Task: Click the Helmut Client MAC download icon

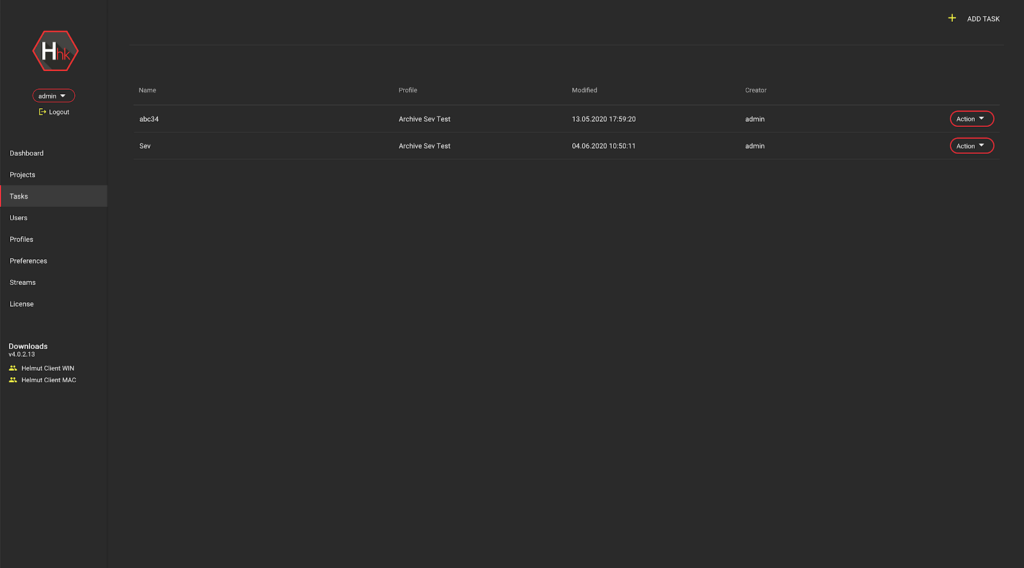Action: [x=13, y=380]
